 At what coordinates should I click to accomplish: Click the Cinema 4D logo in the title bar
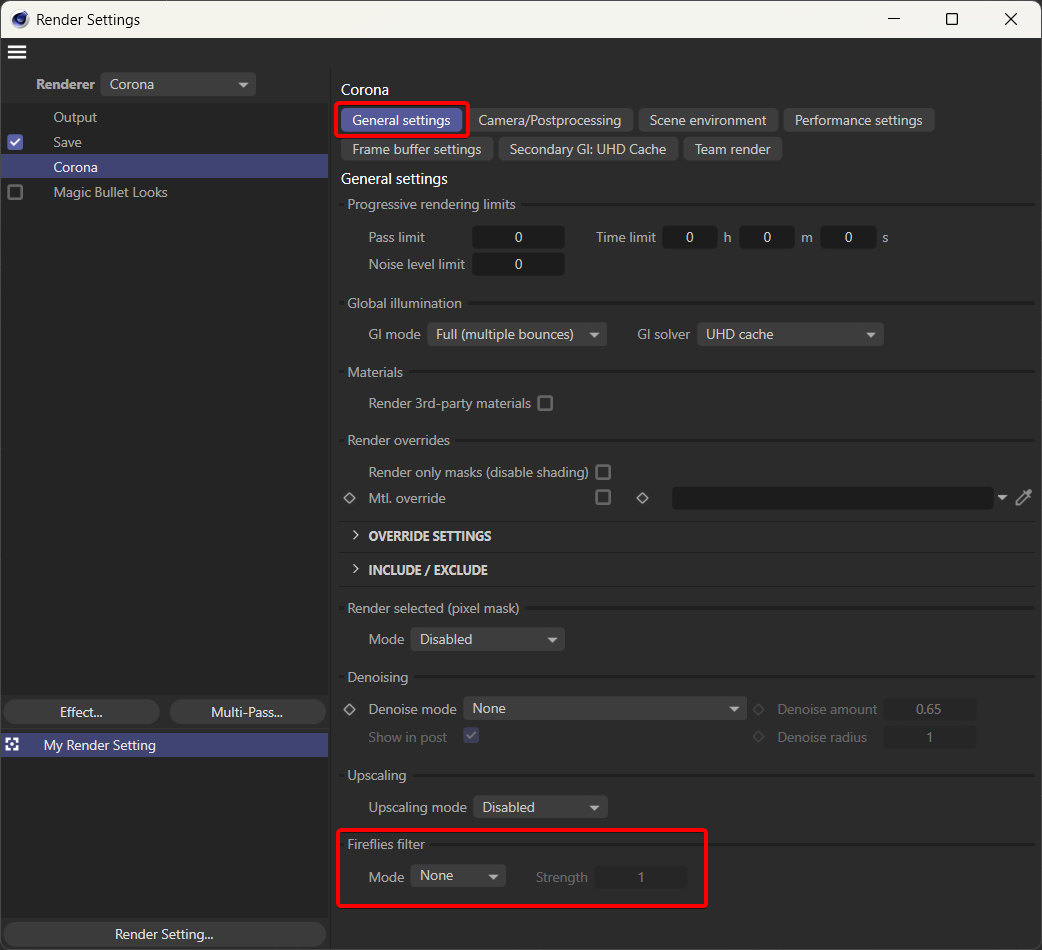[x=20, y=19]
